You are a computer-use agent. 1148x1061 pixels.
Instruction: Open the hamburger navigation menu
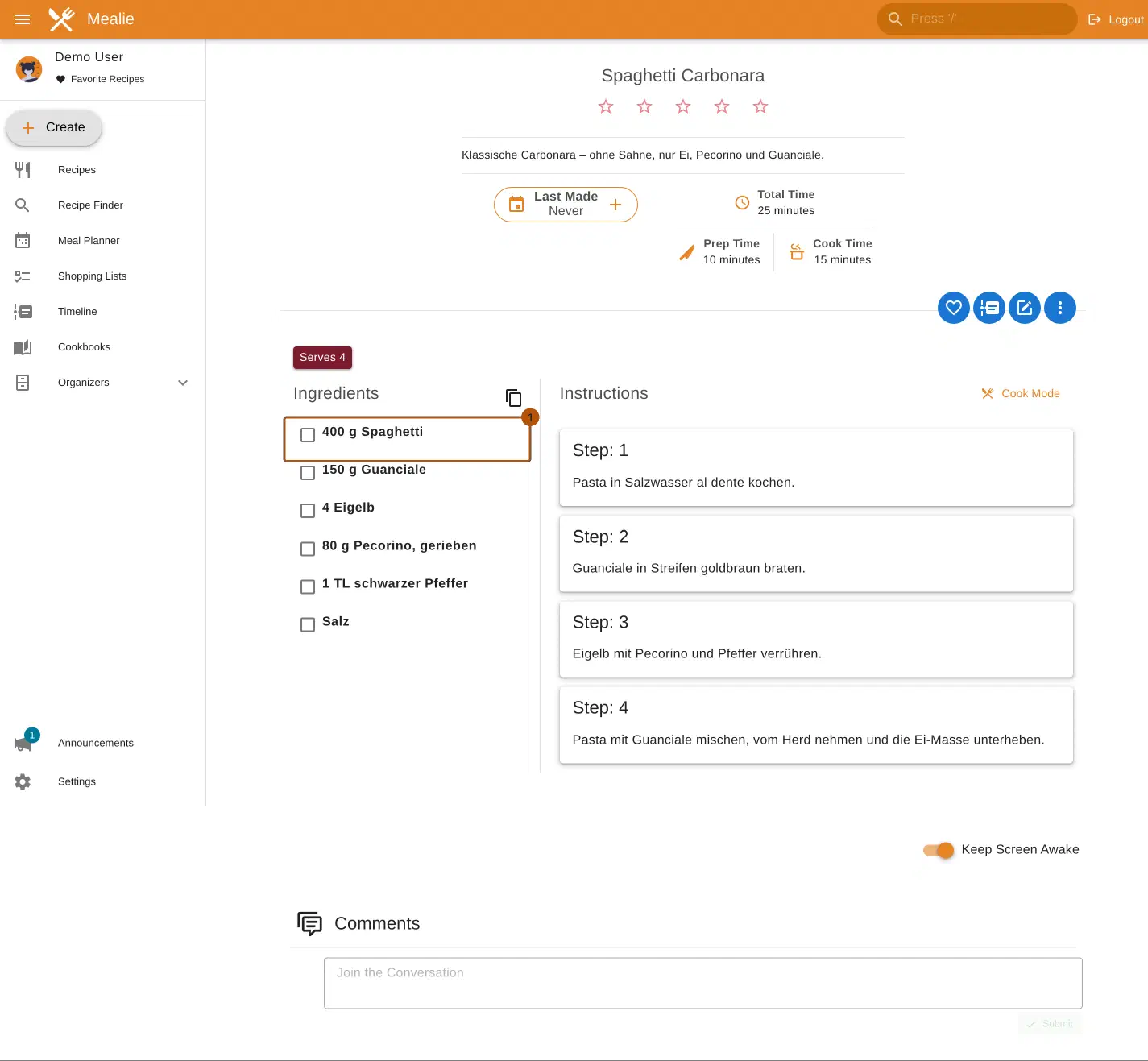coord(23,19)
